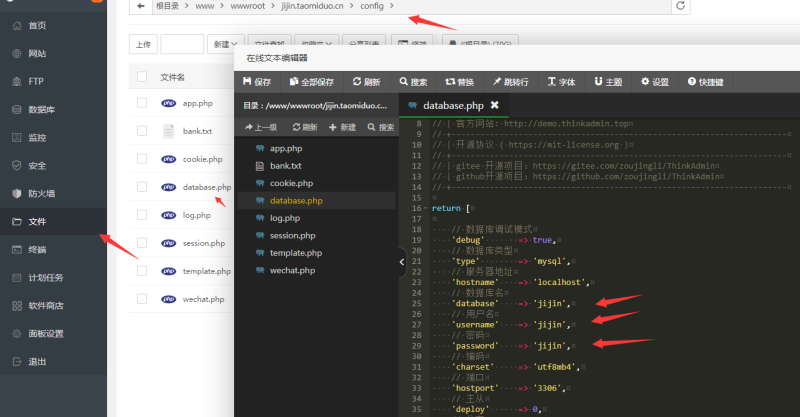The height and width of the screenshot is (417, 800).
Task: Click 刷新 in the editor top toolbar
Action: tap(366, 82)
